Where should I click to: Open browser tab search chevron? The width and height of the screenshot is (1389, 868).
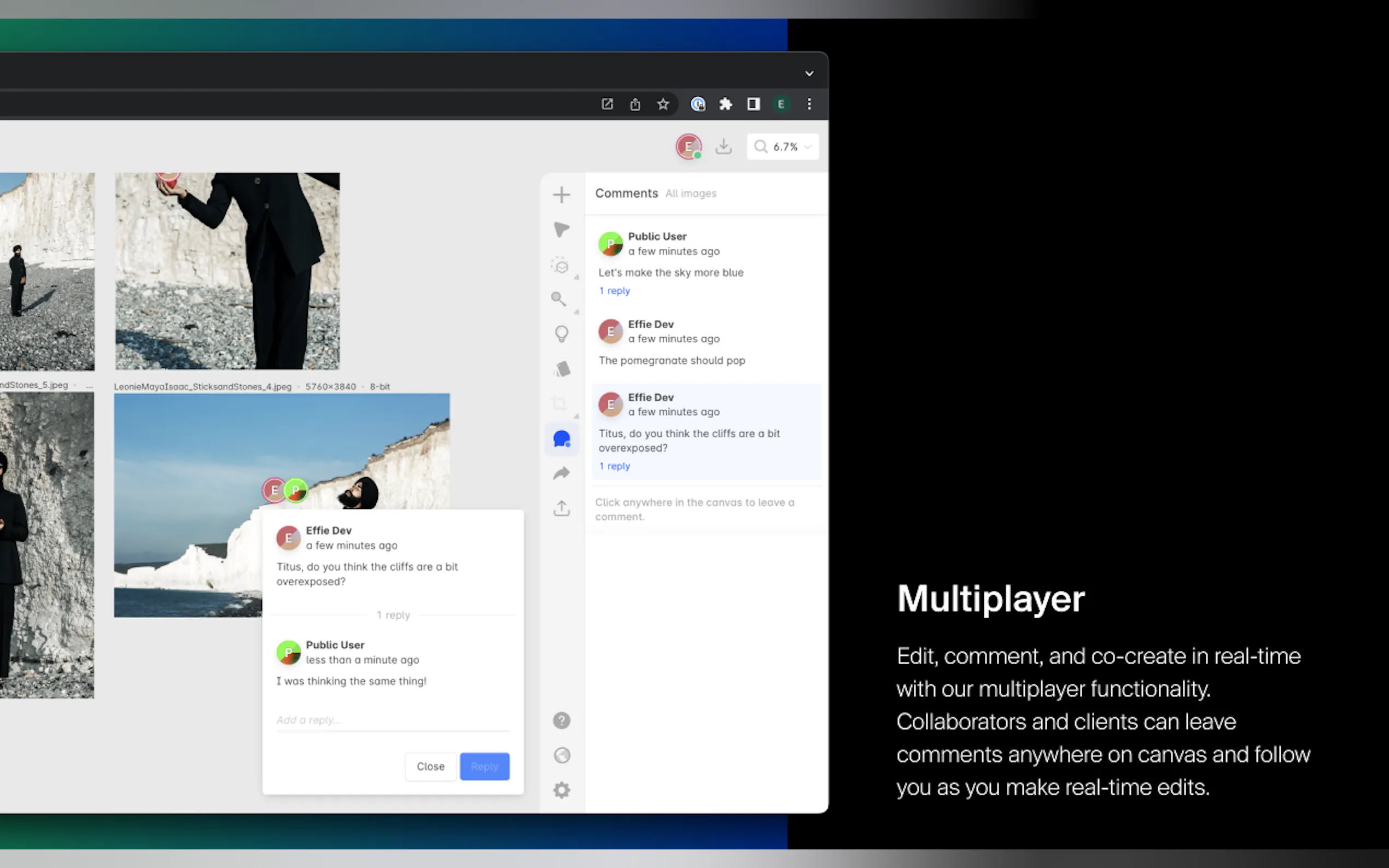[809, 73]
